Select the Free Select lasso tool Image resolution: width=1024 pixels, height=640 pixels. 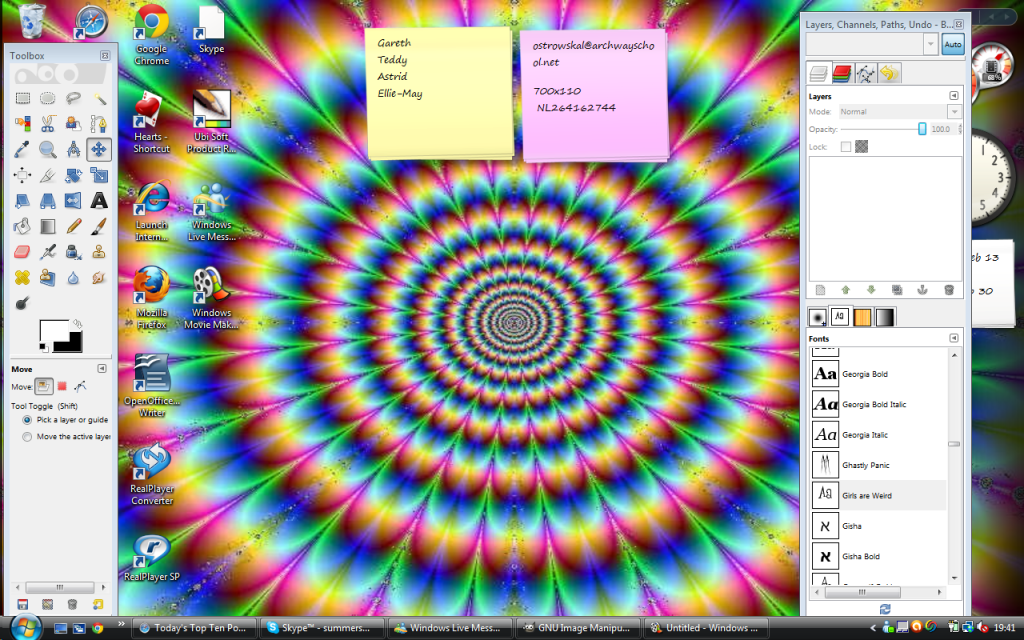[73, 99]
